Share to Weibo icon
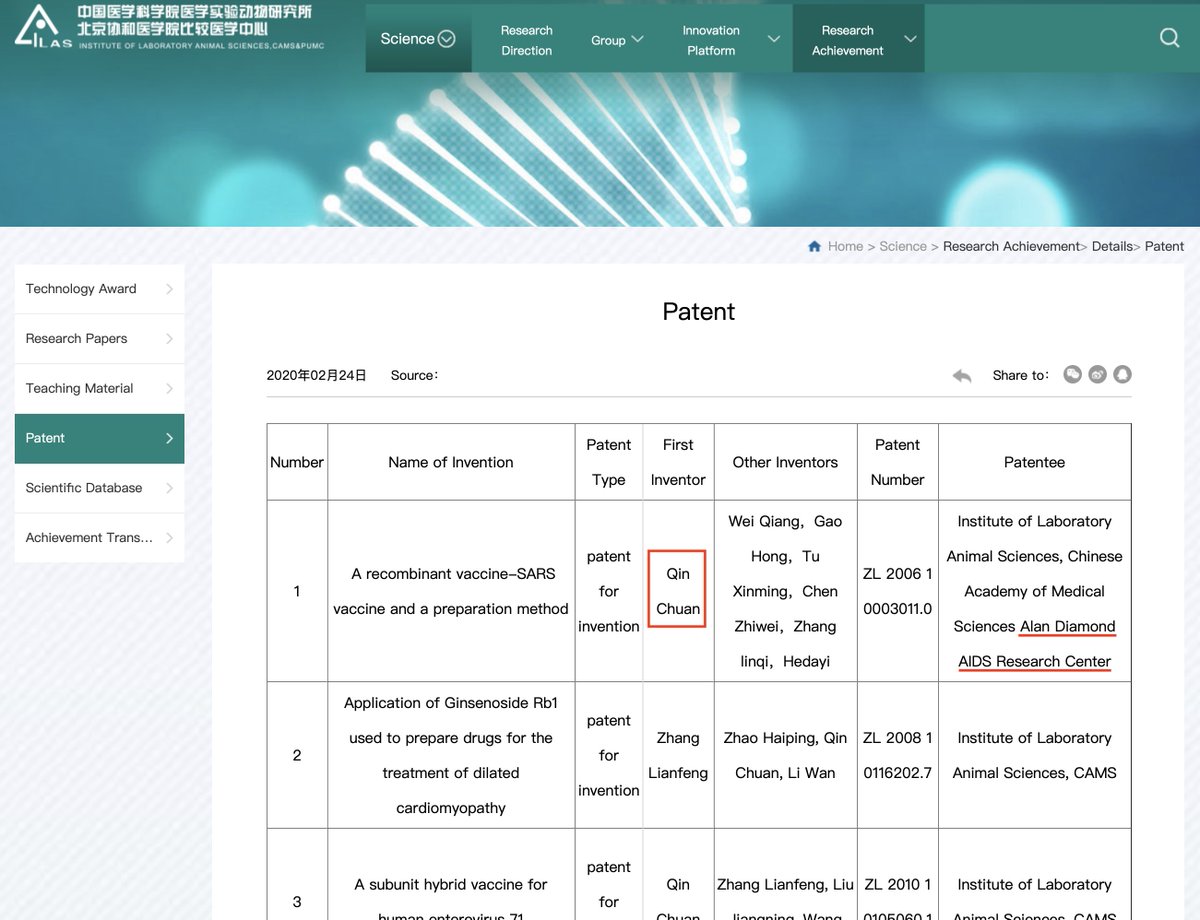This screenshot has height=920, width=1200. point(1098,375)
